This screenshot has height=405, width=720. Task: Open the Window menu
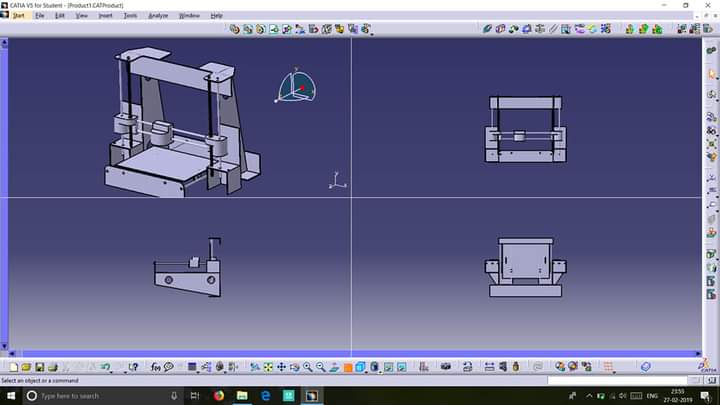[x=188, y=16]
